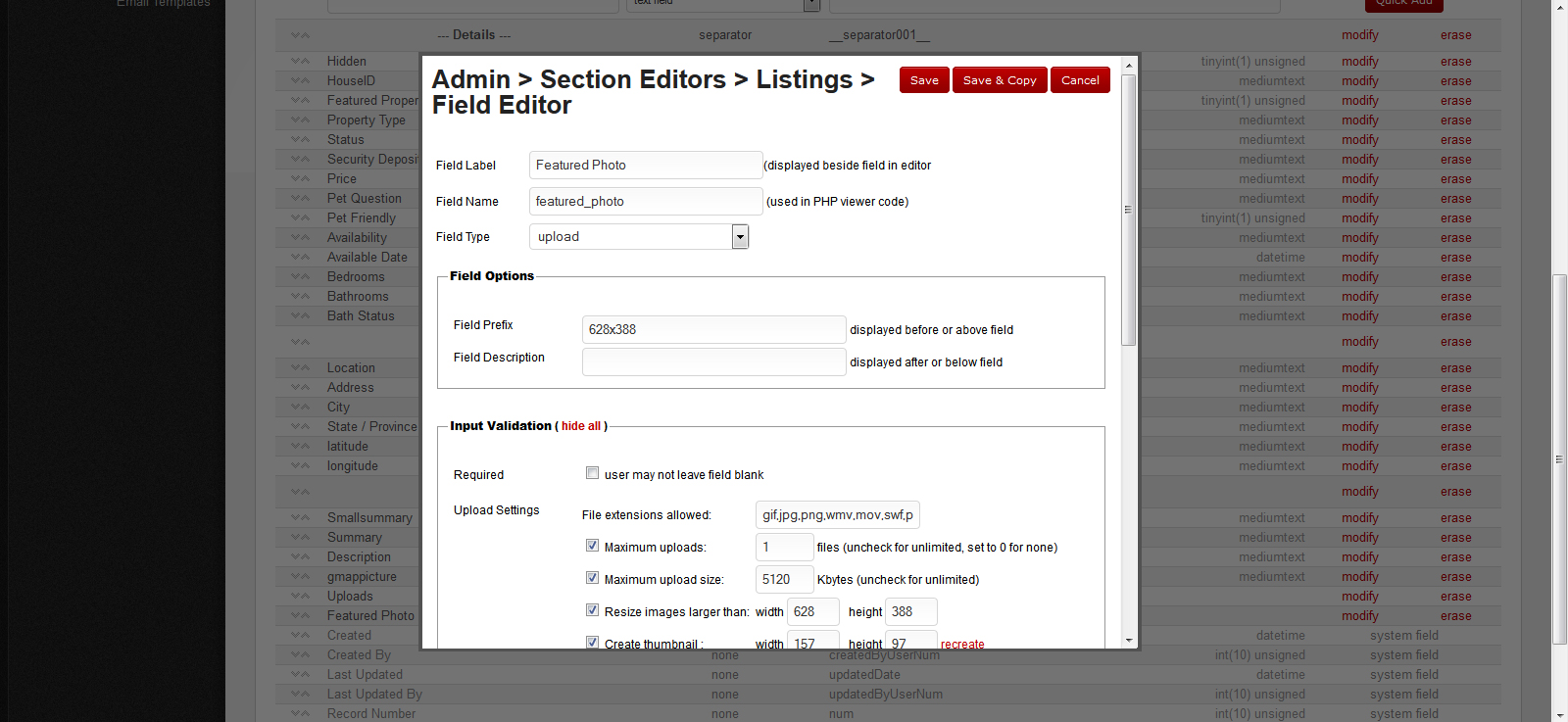Click the scroll-up arrow of the Field Editor dialog
This screenshot has height=722, width=1568.
1129,66
